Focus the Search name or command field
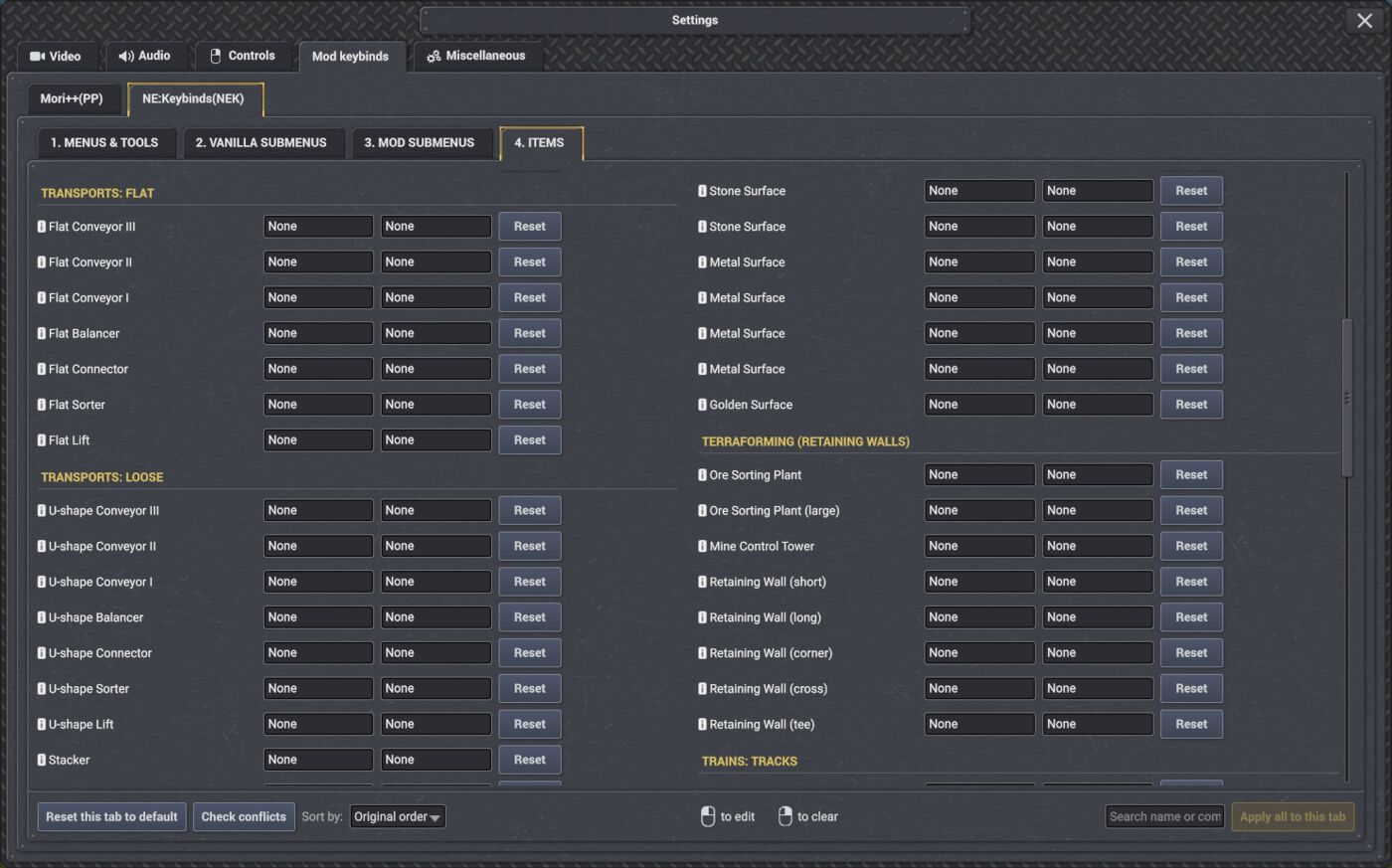1392x868 pixels. [1164, 817]
